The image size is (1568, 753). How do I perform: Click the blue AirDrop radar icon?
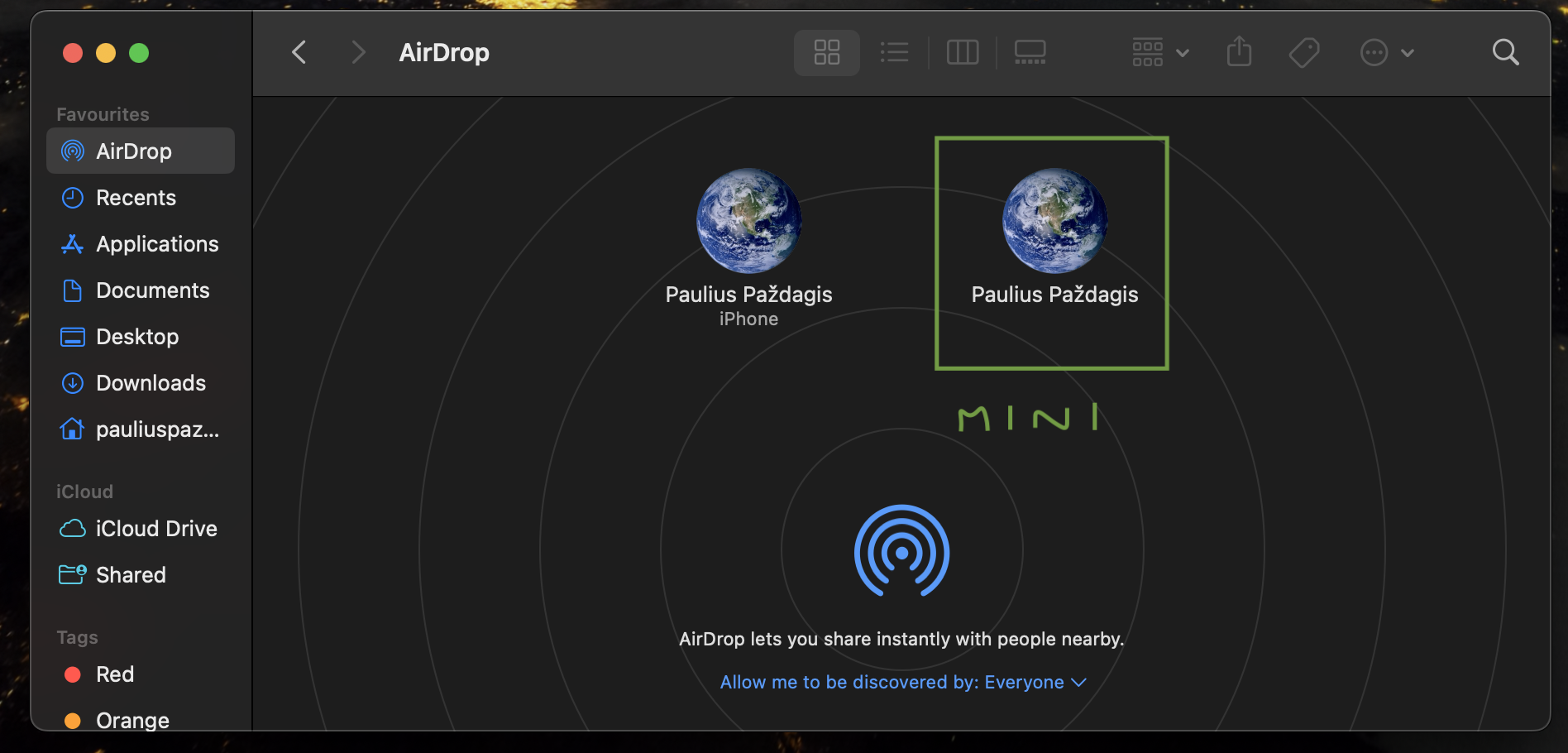coord(901,550)
